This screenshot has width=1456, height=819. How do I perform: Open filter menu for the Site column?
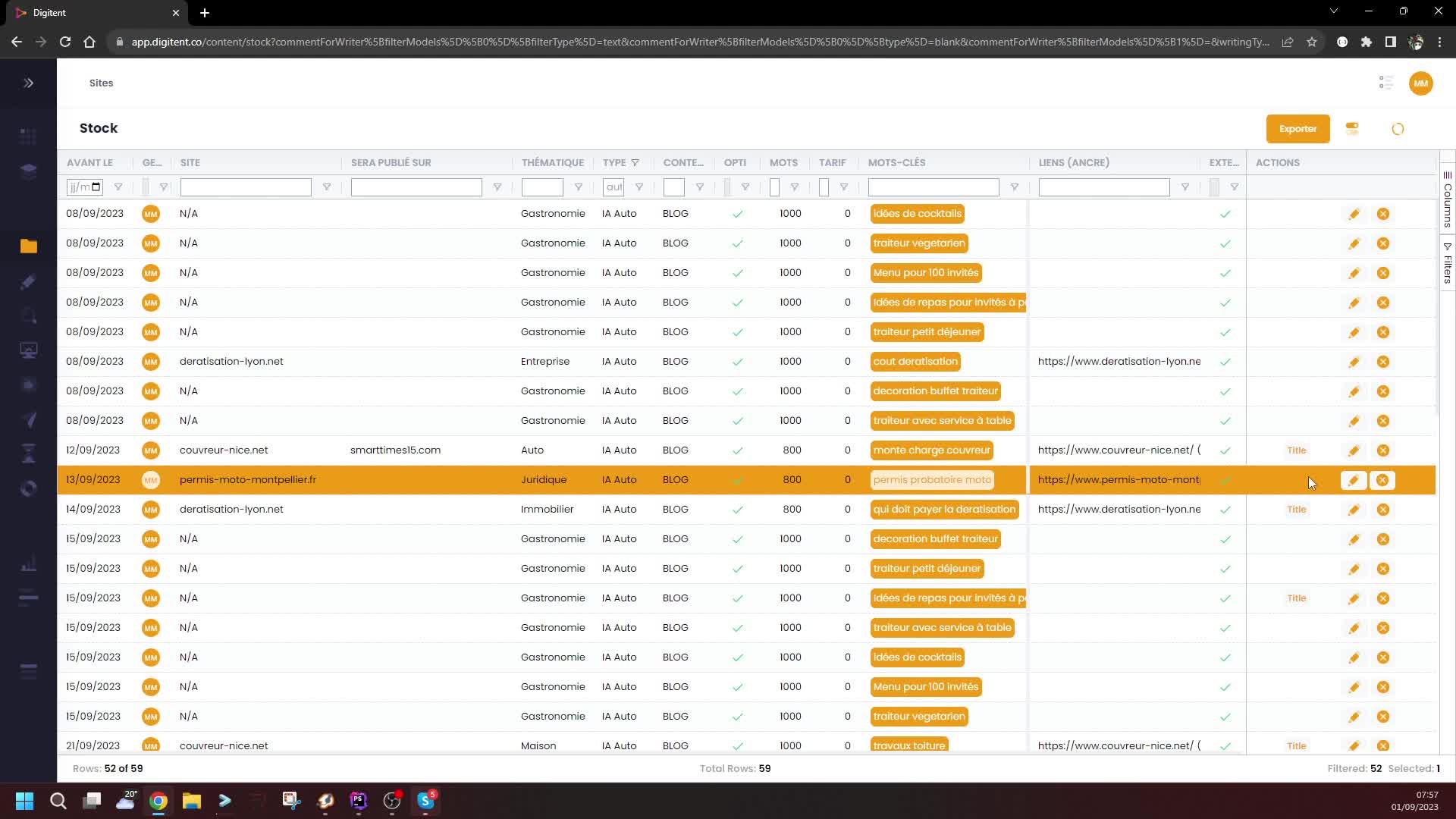click(326, 187)
